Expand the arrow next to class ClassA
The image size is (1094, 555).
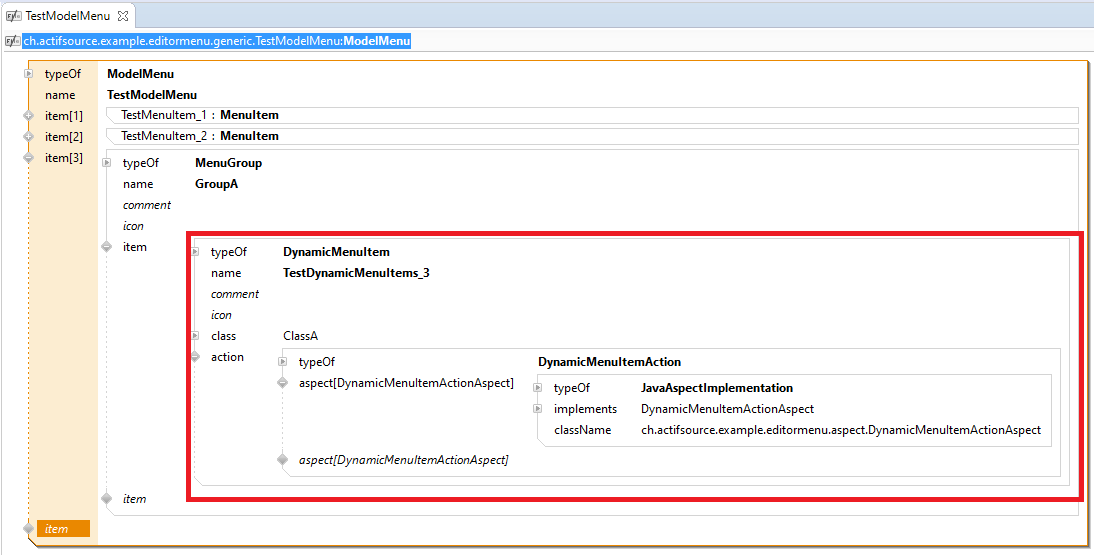[195, 336]
